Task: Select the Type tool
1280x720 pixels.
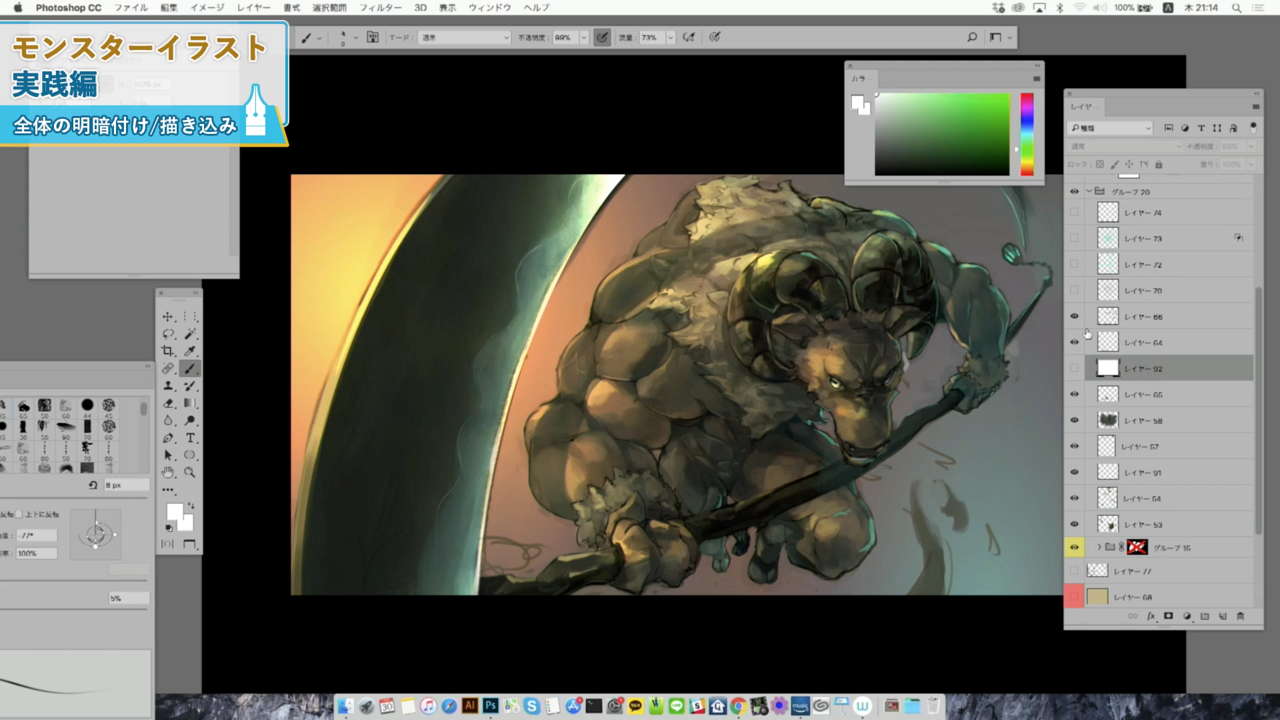Action: (190, 438)
